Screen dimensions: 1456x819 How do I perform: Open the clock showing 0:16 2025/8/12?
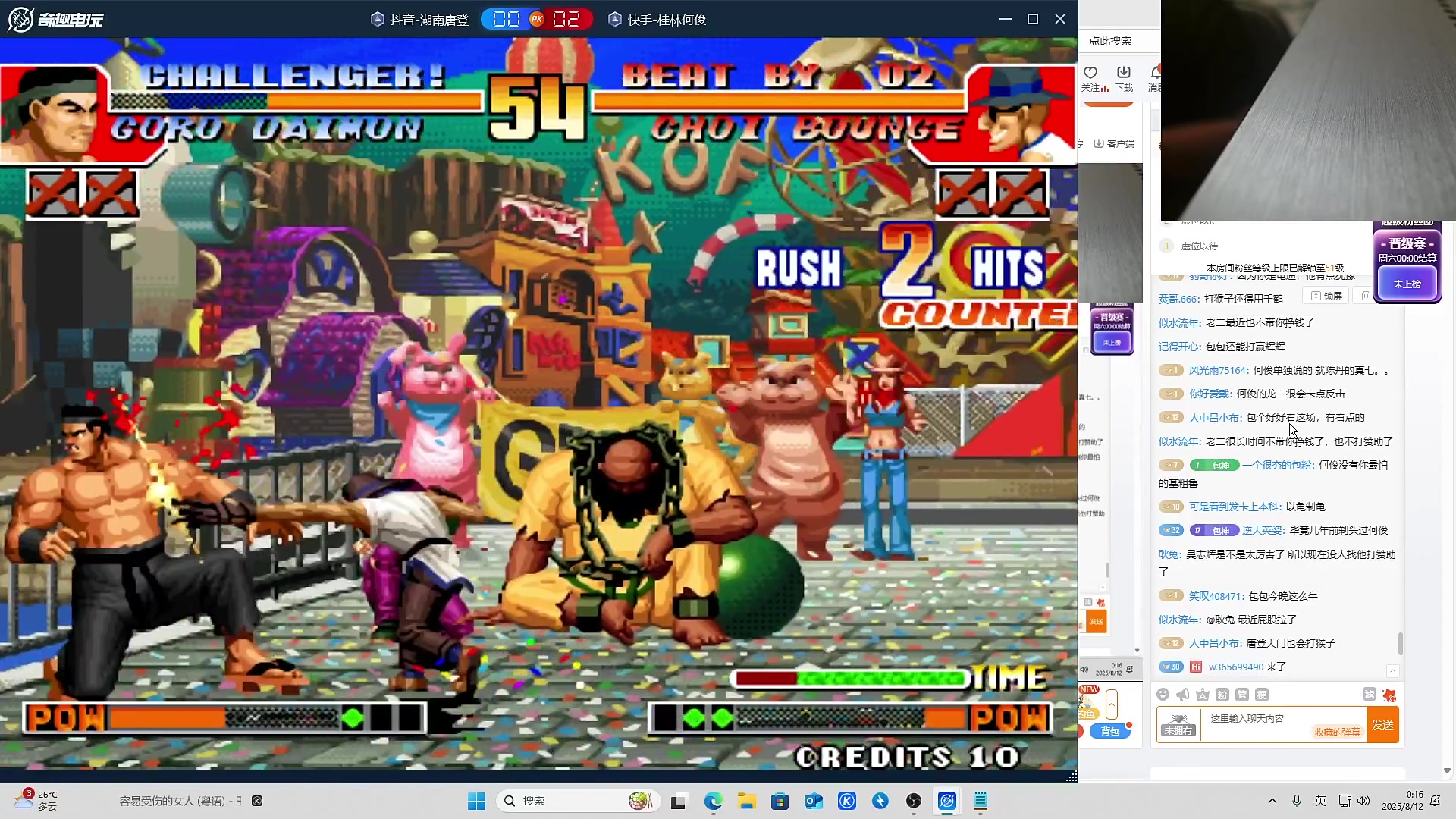click(x=1402, y=801)
